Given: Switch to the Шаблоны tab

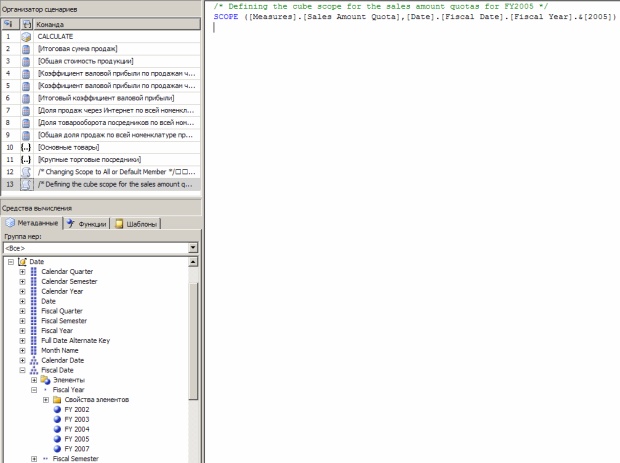Looking at the screenshot, I should [x=138, y=224].
